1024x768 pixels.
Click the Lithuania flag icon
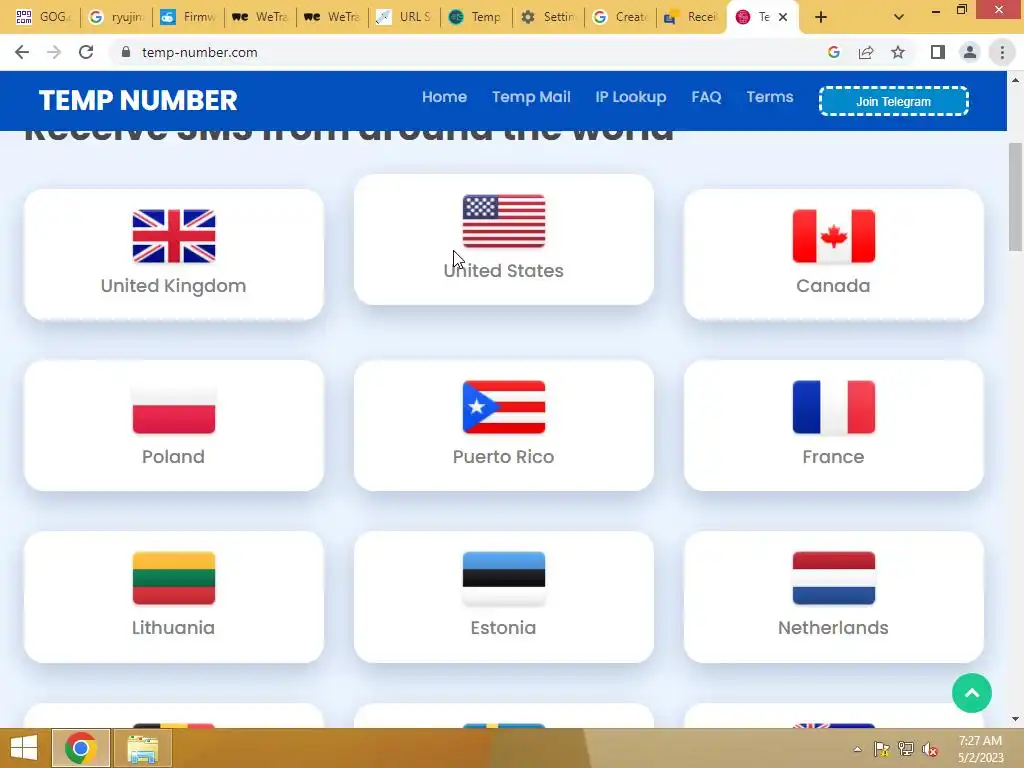174,578
